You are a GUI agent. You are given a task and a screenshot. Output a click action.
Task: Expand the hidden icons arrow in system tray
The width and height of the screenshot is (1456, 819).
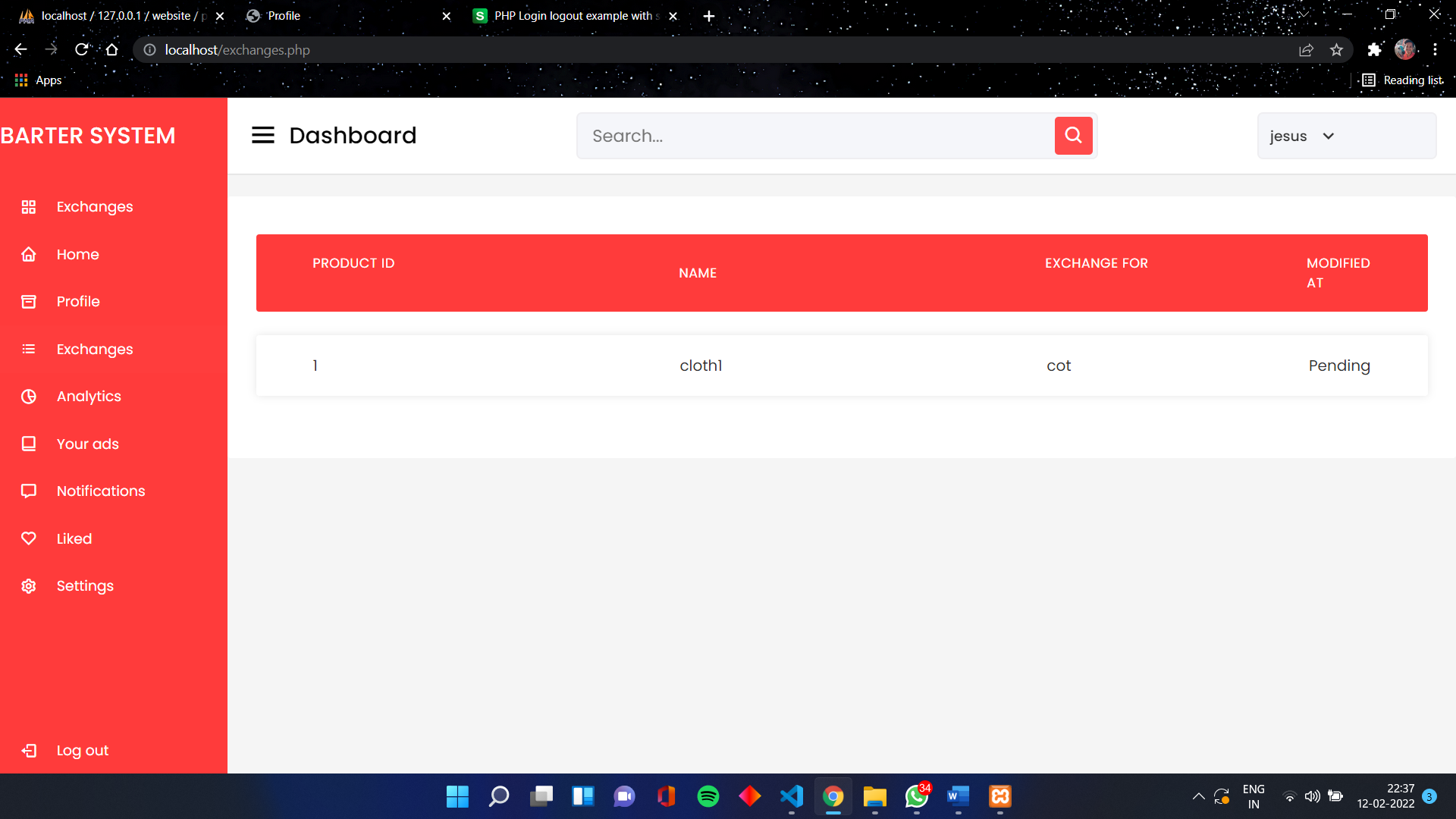[x=1200, y=796]
